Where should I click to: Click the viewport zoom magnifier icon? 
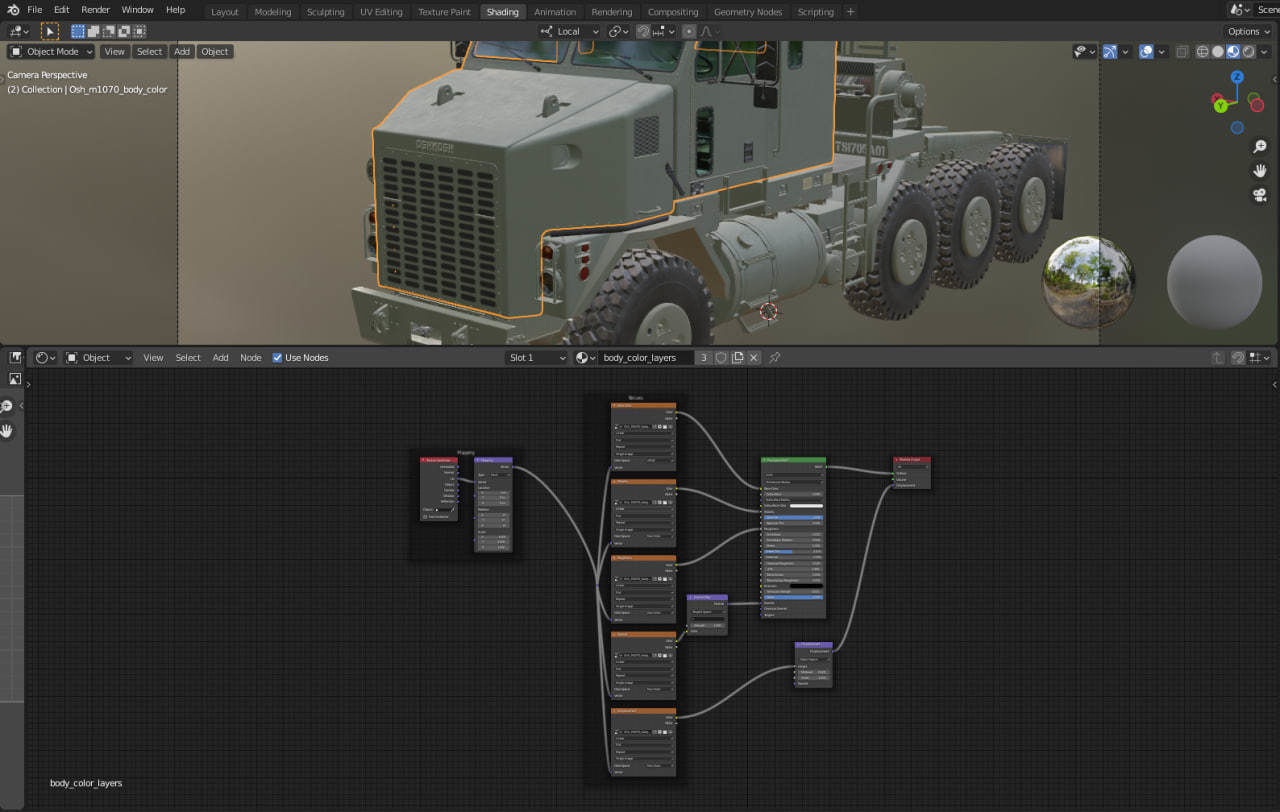1260,146
